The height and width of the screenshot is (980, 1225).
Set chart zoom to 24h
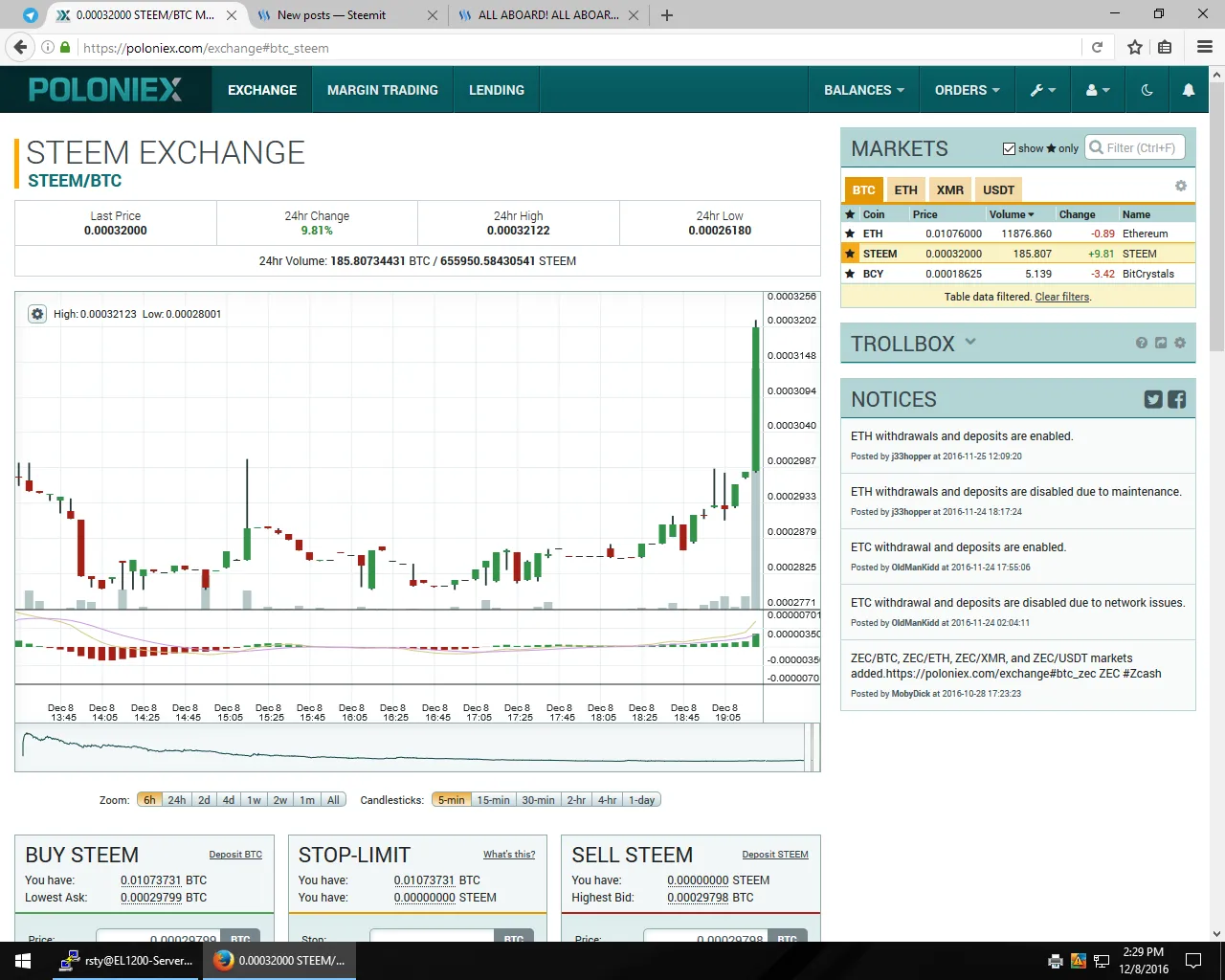point(177,800)
